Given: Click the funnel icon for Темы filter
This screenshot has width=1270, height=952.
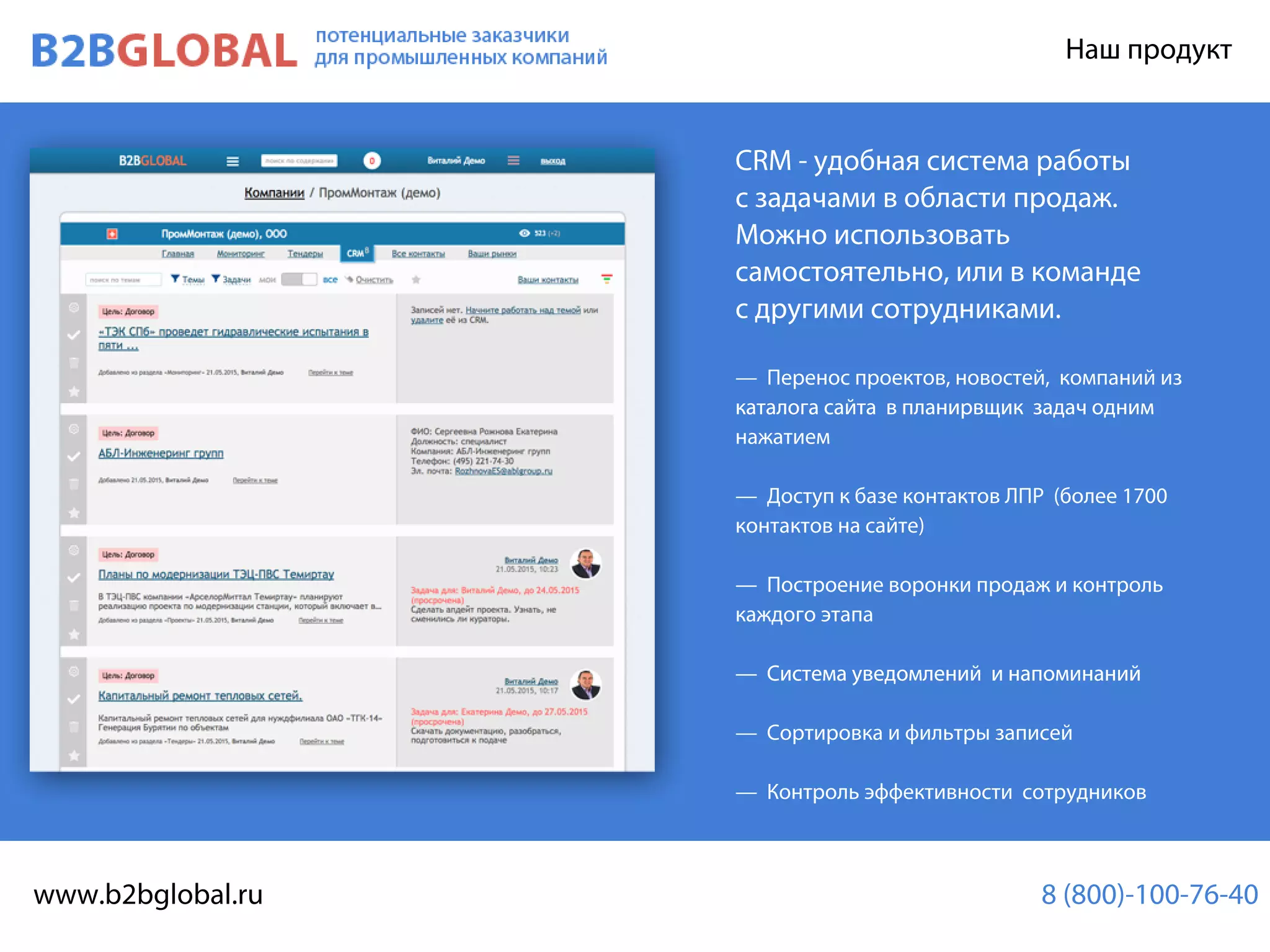Looking at the screenshot, I should (175, 278).
